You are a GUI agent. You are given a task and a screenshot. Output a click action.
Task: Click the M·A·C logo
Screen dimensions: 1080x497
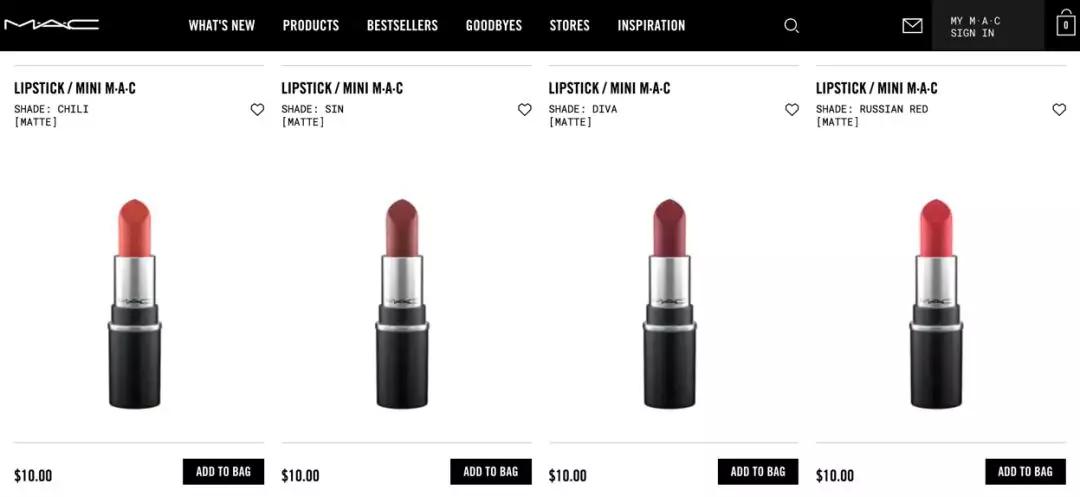pos(52,25)
